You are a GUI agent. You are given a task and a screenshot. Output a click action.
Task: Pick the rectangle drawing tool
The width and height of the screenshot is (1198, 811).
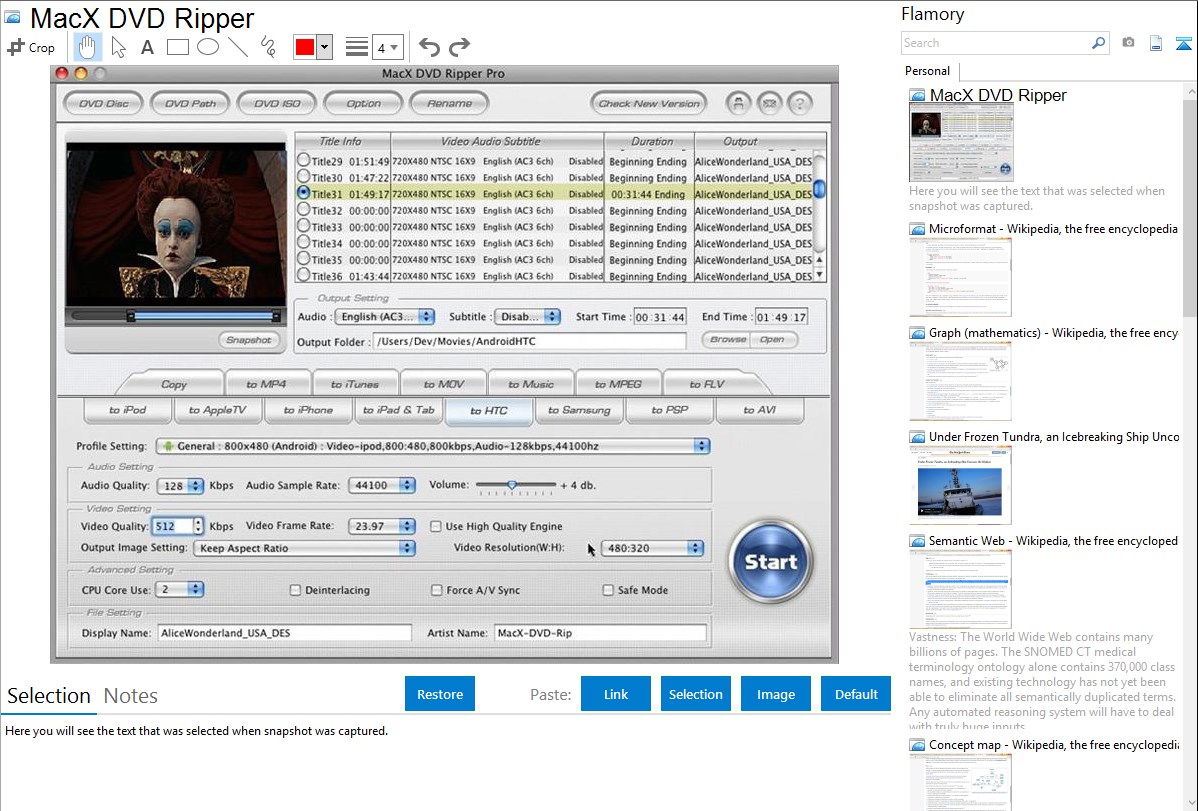(178, 47)
